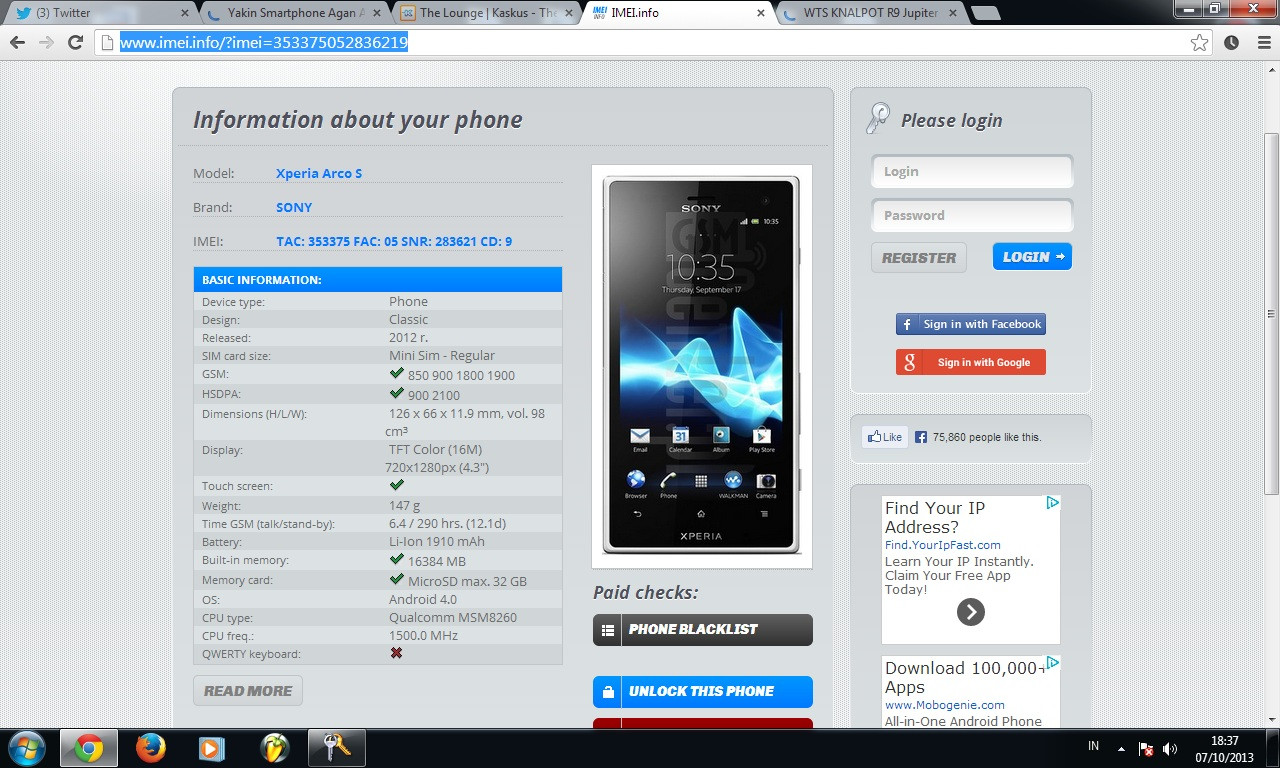This screenshot has height=768, width=1280.
Task: Click the page vertical scrollbar
Action: [1271, 313]
